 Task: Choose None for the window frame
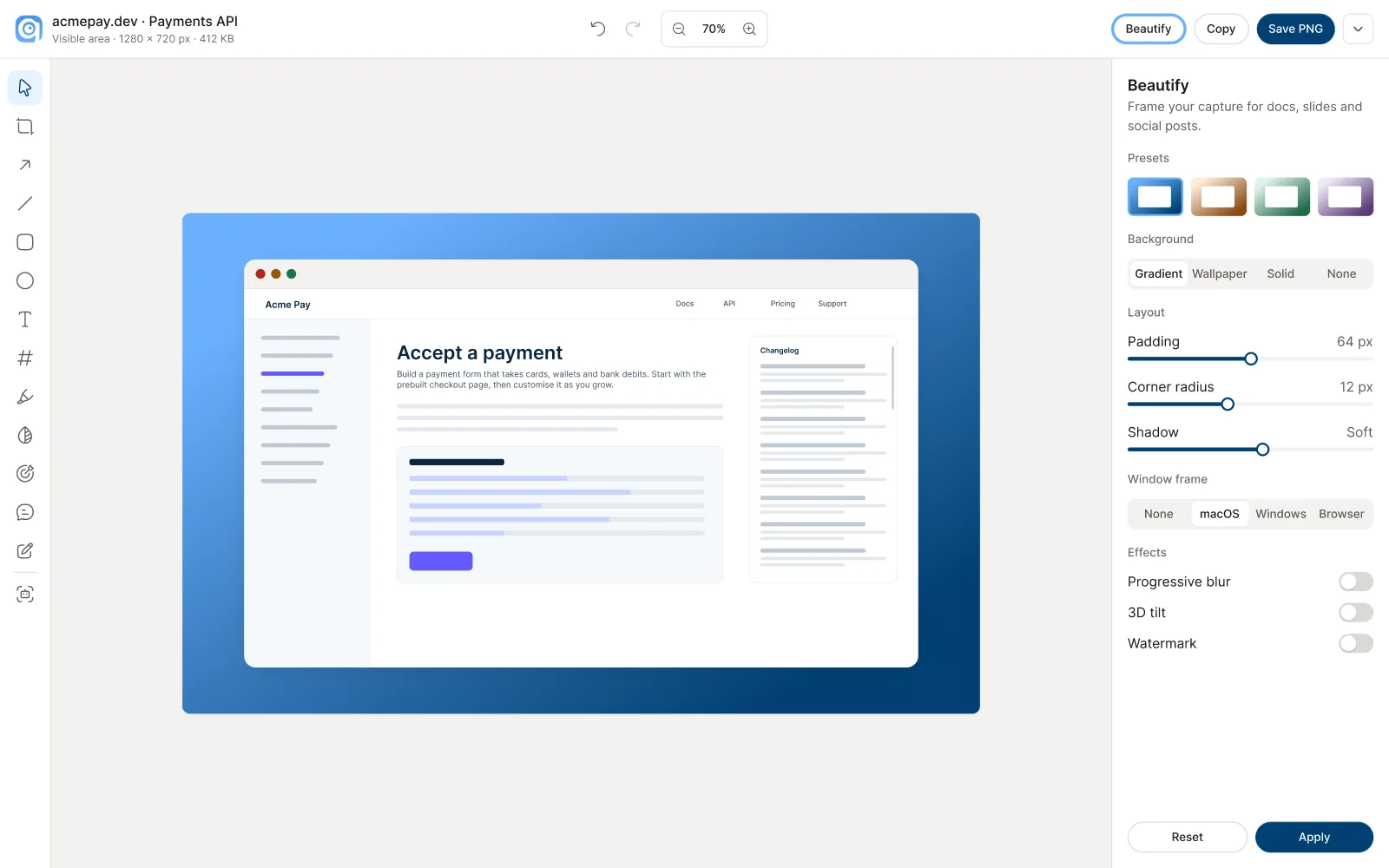1158,514
